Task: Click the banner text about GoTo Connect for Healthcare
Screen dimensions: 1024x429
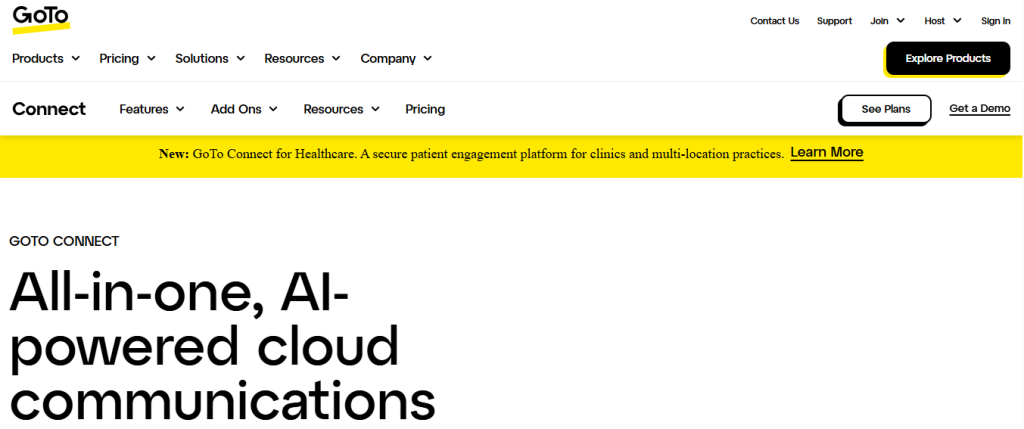Action: tap(471, 154)
